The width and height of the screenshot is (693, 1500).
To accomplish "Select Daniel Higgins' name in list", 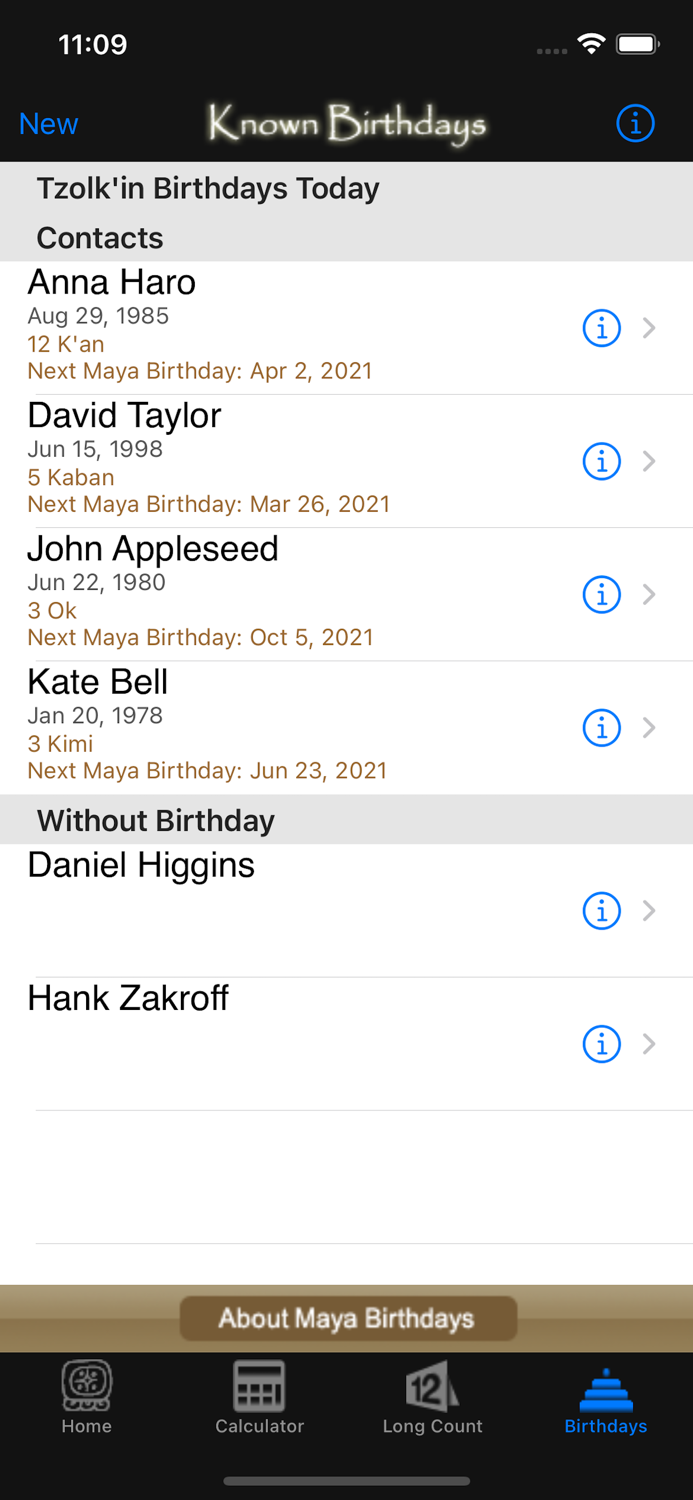I will click(141, 865).
